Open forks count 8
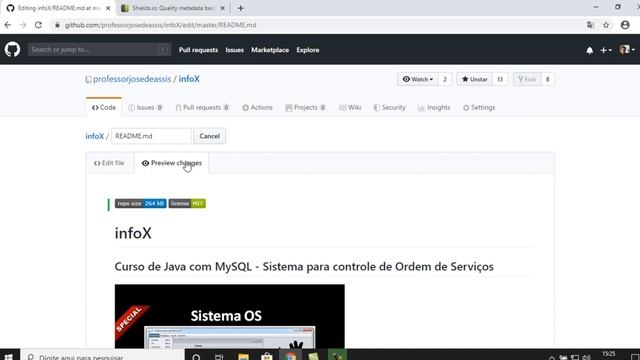This screenshot has width=640, height=360. tap(547, 79)
